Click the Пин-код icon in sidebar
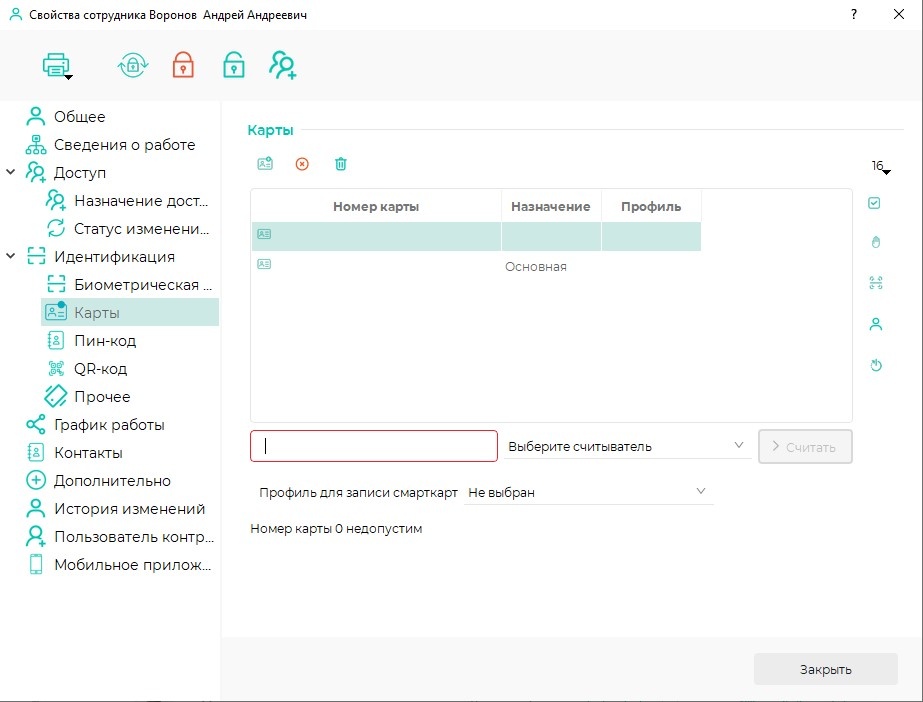This screenshot has height=702, width=923. tap(56, 341)
